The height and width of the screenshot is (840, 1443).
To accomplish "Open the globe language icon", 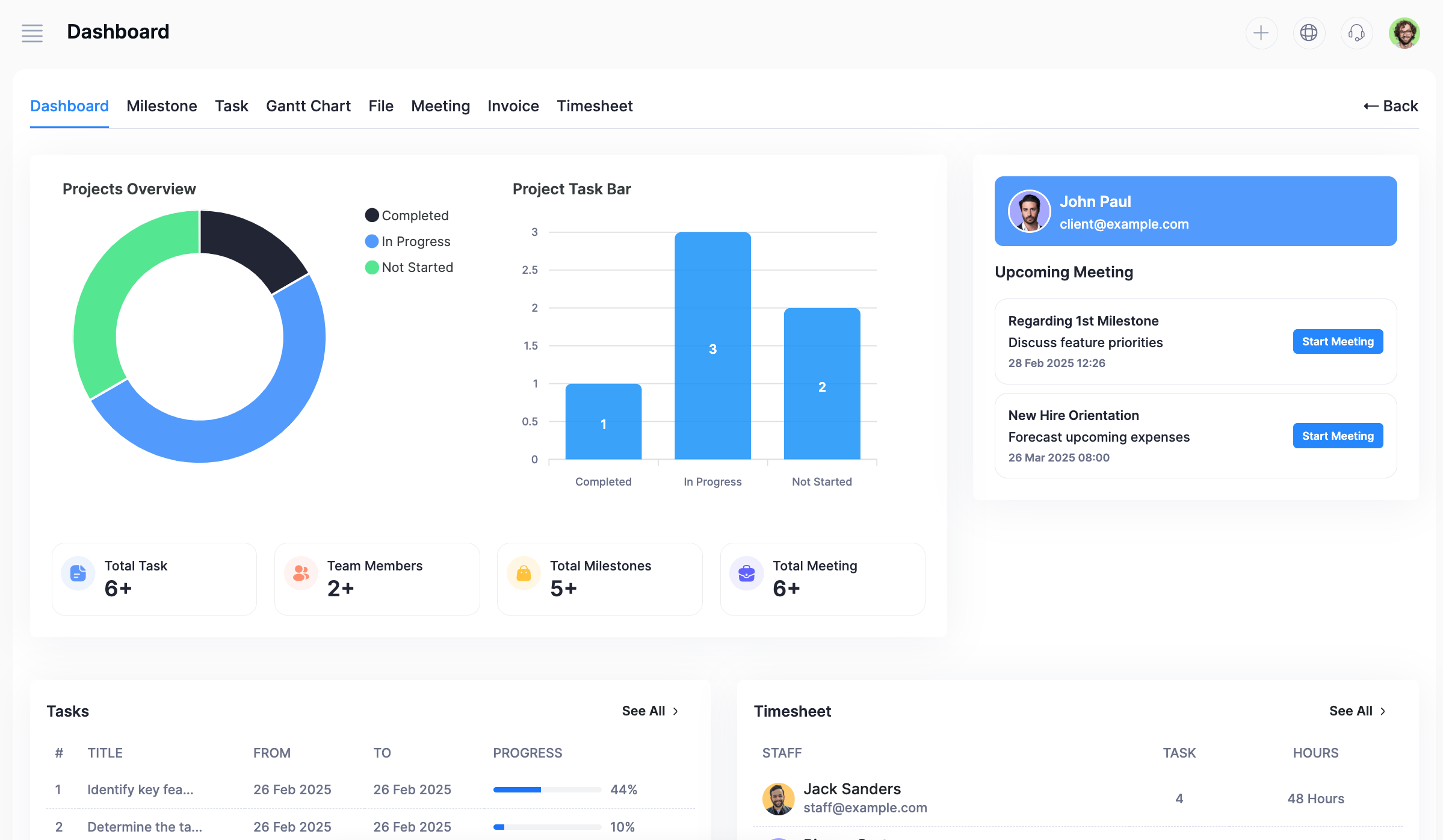I will (x=1308, y=32).
